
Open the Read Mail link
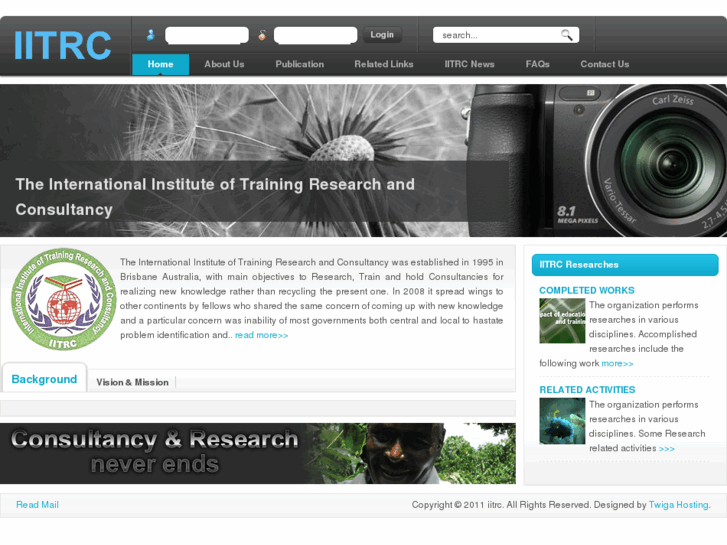pos(38,505)
